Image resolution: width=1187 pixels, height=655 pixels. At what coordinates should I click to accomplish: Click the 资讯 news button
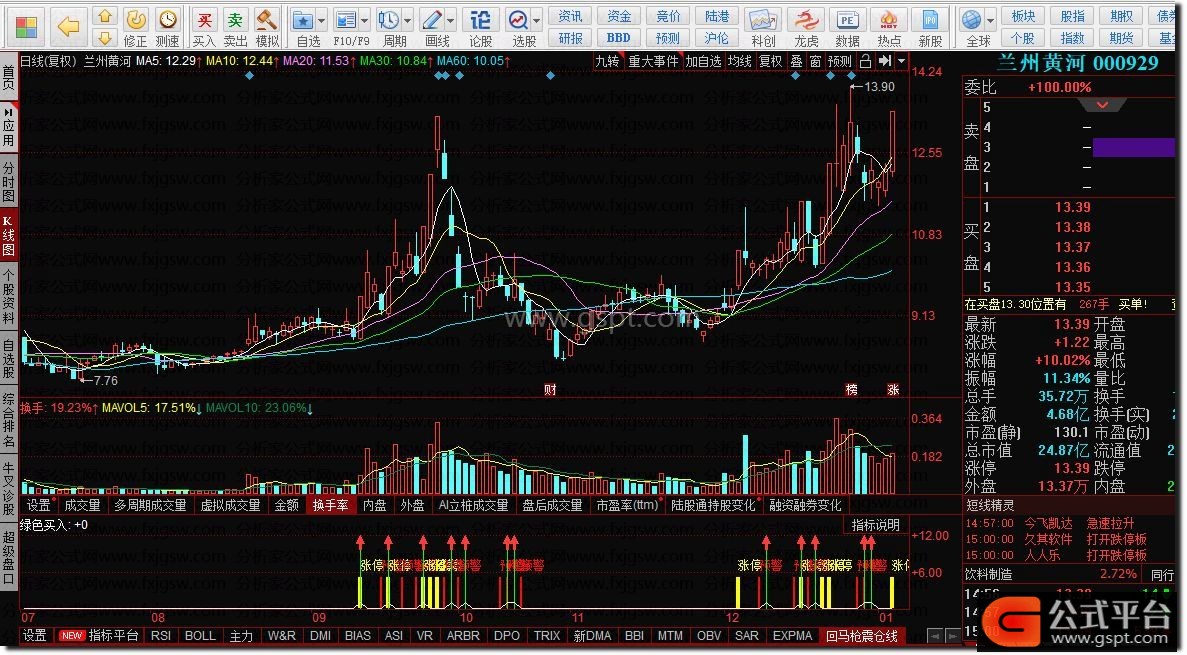pyautogui.click(x=570, y=16)
